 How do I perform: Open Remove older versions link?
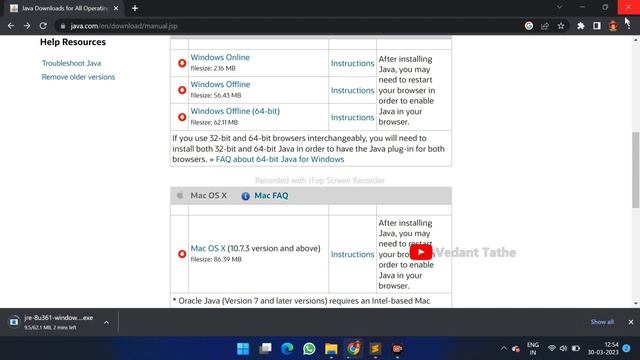78,77
